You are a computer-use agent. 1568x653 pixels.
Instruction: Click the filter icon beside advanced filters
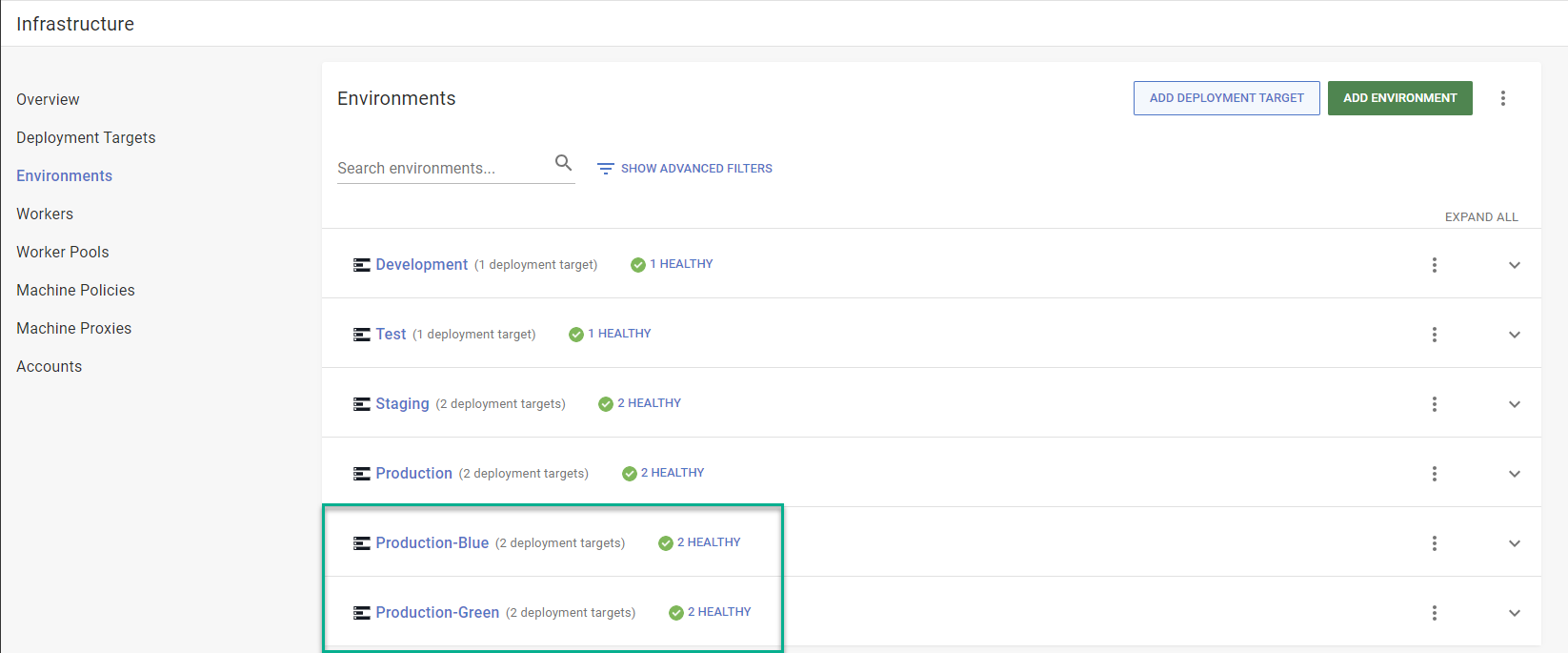pos(605,169)
